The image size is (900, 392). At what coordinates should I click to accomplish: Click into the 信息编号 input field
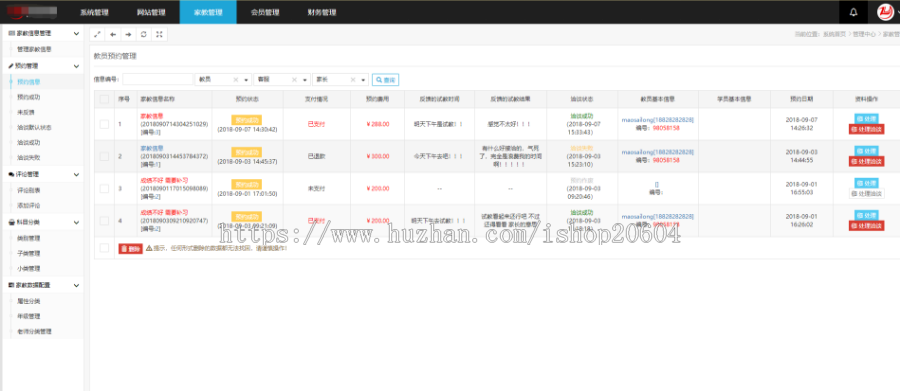(158, 80)
